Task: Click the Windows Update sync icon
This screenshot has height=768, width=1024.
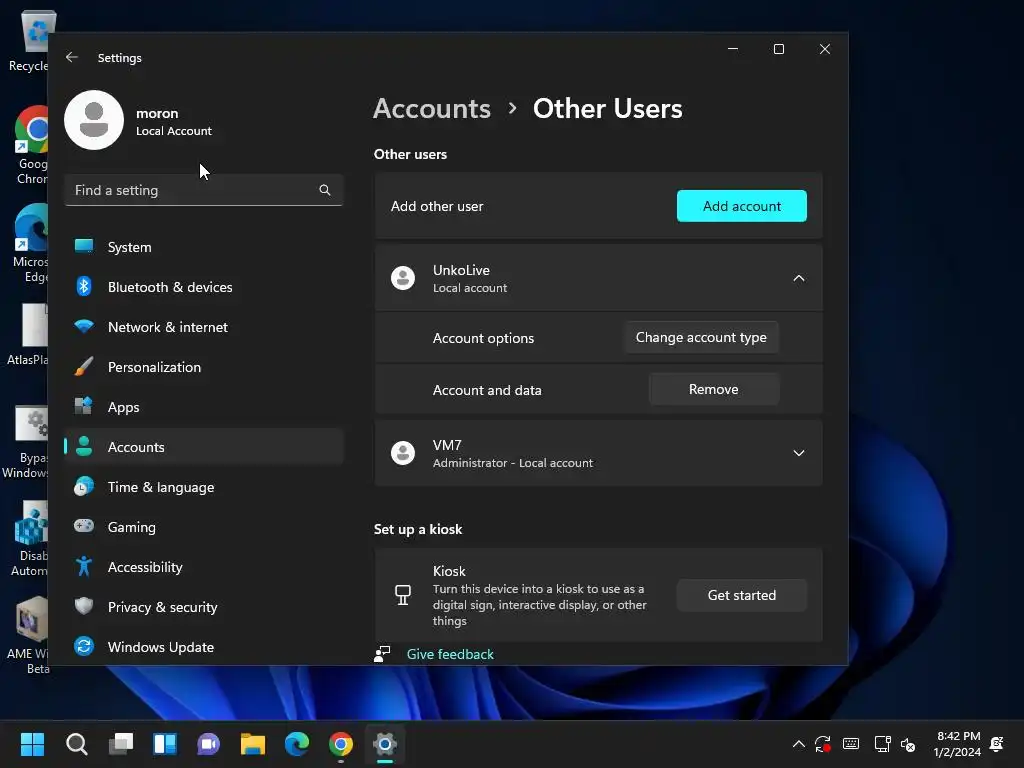Action: (x=84, y=647)
